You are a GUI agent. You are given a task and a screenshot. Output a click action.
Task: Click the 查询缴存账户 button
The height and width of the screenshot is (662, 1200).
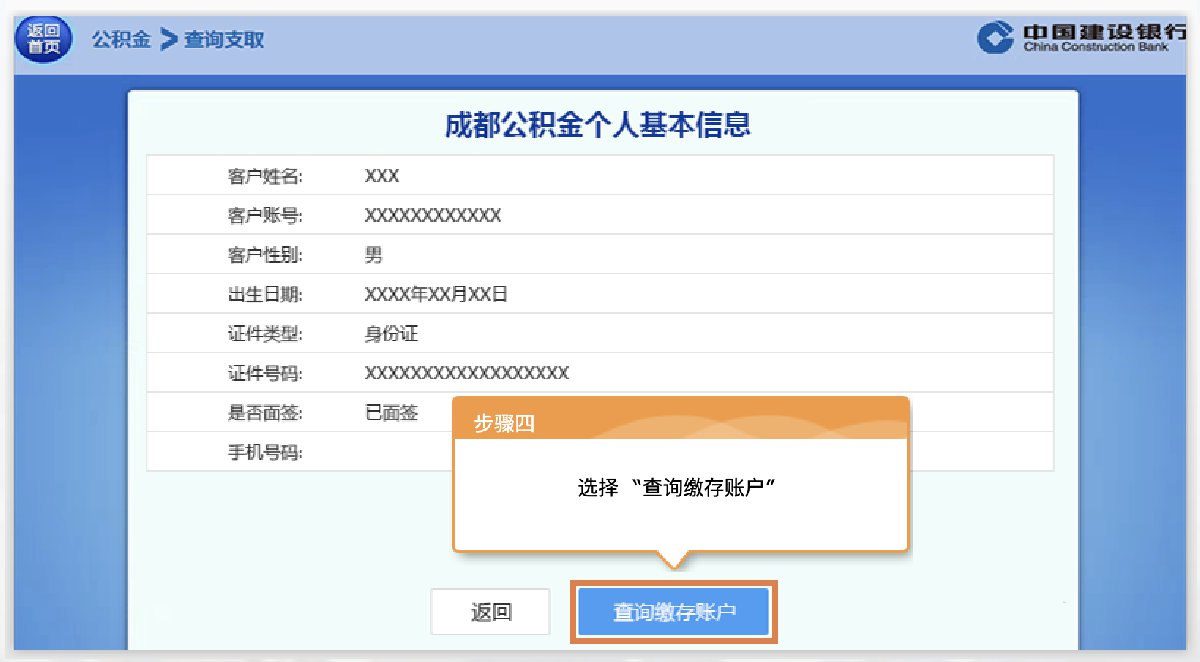tap(672, 611)
